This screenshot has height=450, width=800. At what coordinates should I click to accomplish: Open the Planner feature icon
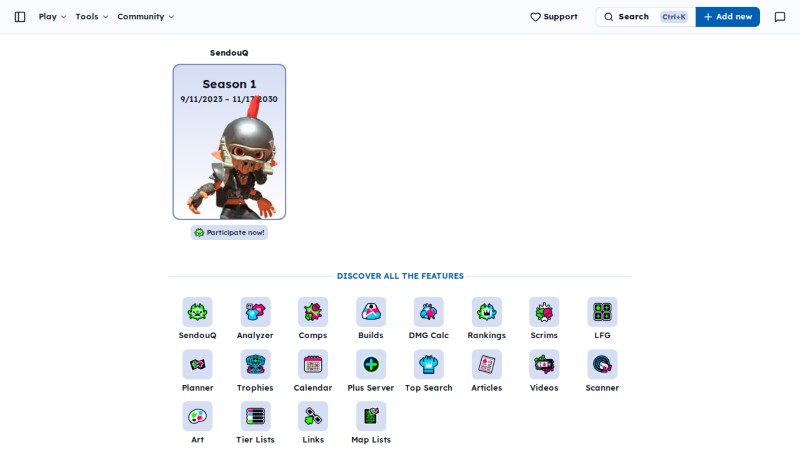pyautogui.click(x=197, y=364)
